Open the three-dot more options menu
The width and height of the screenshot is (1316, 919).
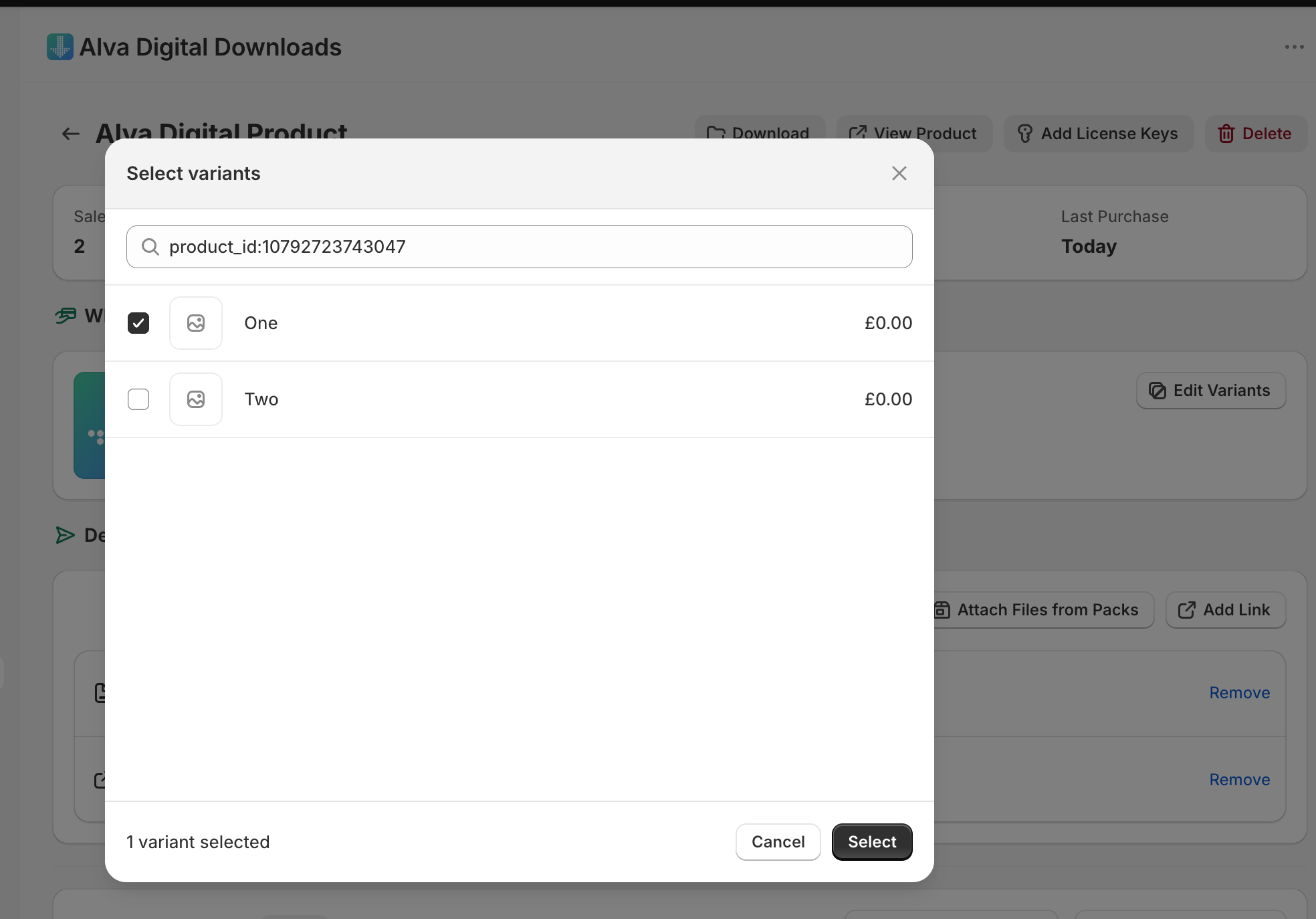point(1295,47)
